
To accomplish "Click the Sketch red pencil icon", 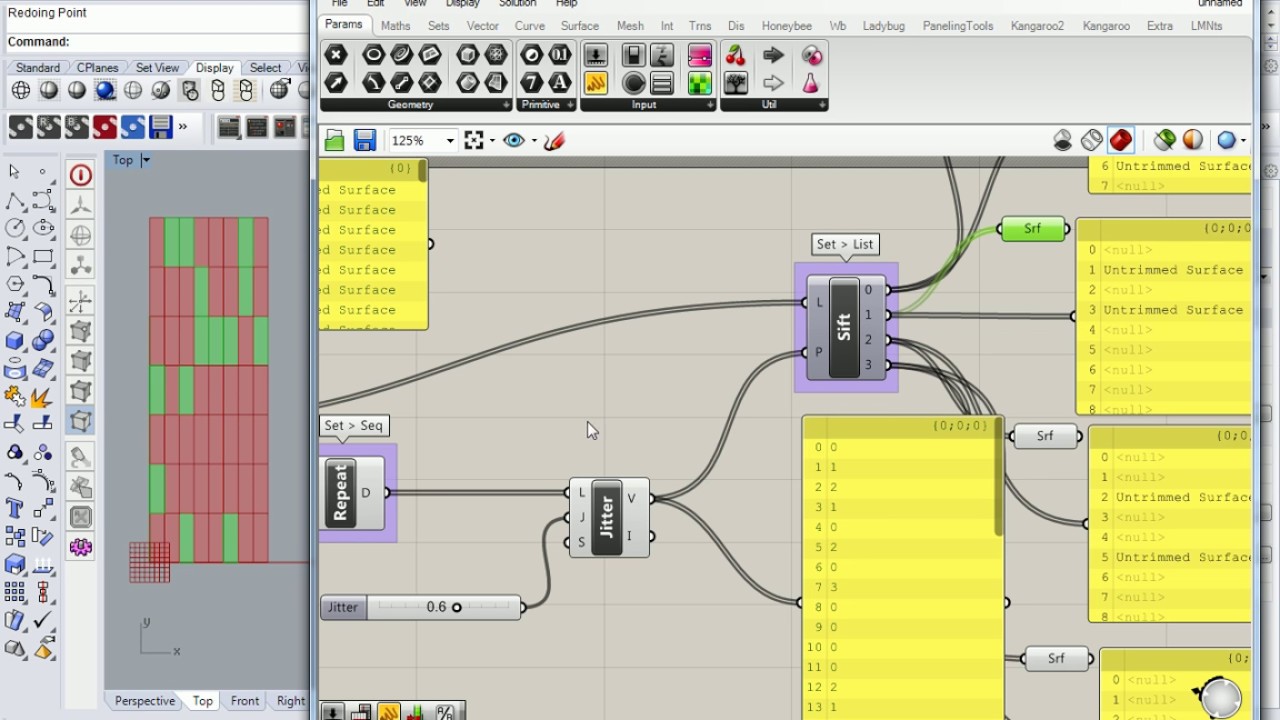I will [x=555, y=141].
